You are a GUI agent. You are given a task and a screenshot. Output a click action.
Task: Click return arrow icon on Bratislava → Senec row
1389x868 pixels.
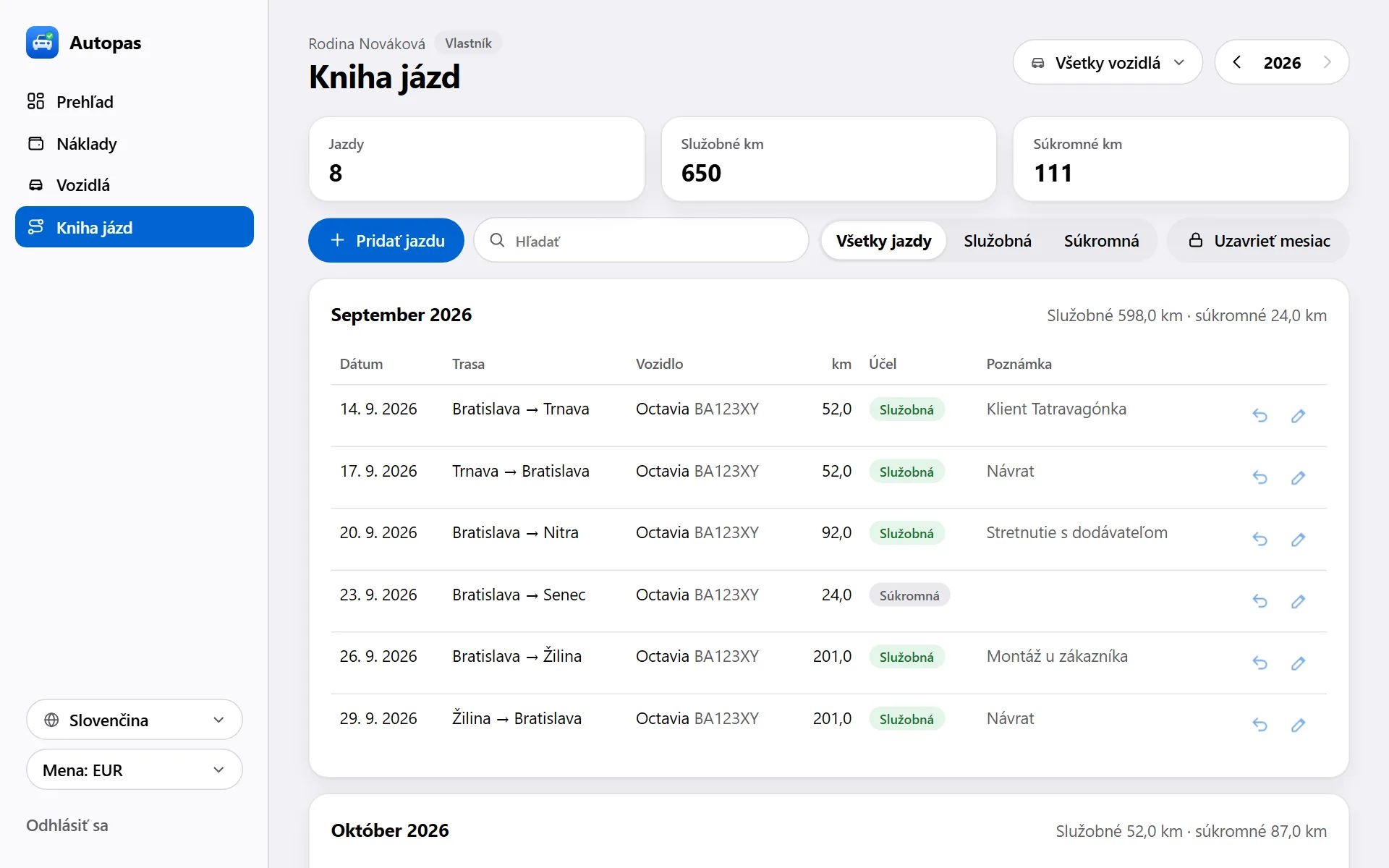coord(1260,601)
